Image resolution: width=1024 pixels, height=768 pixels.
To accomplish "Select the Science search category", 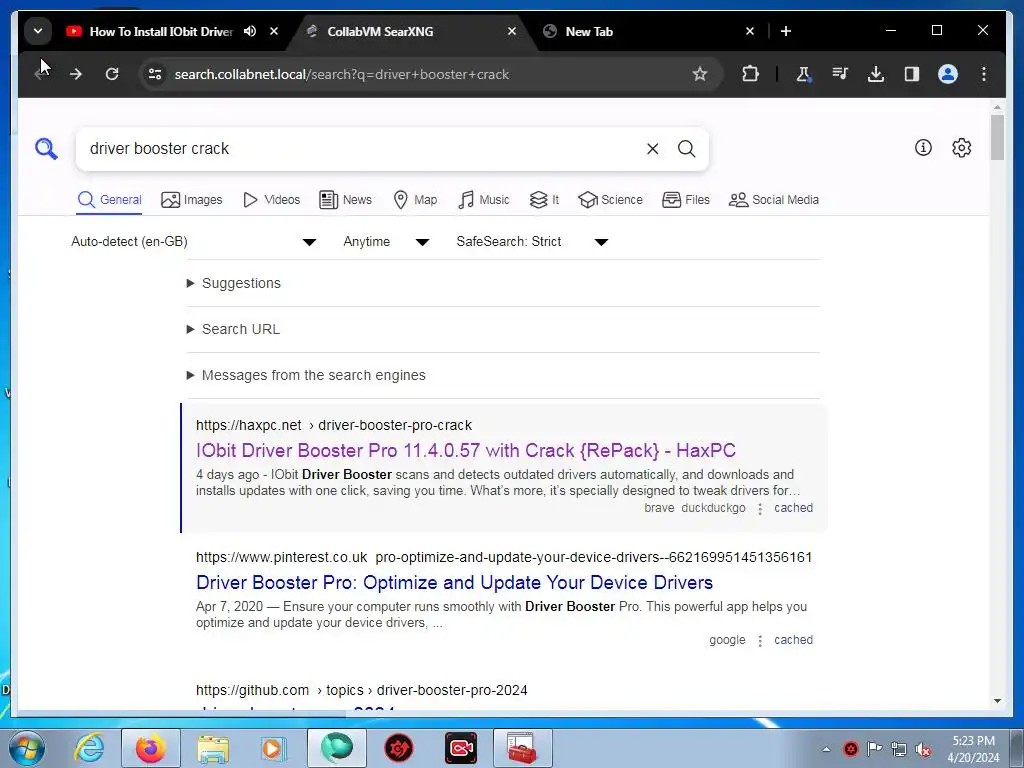I will click(610, 200).
